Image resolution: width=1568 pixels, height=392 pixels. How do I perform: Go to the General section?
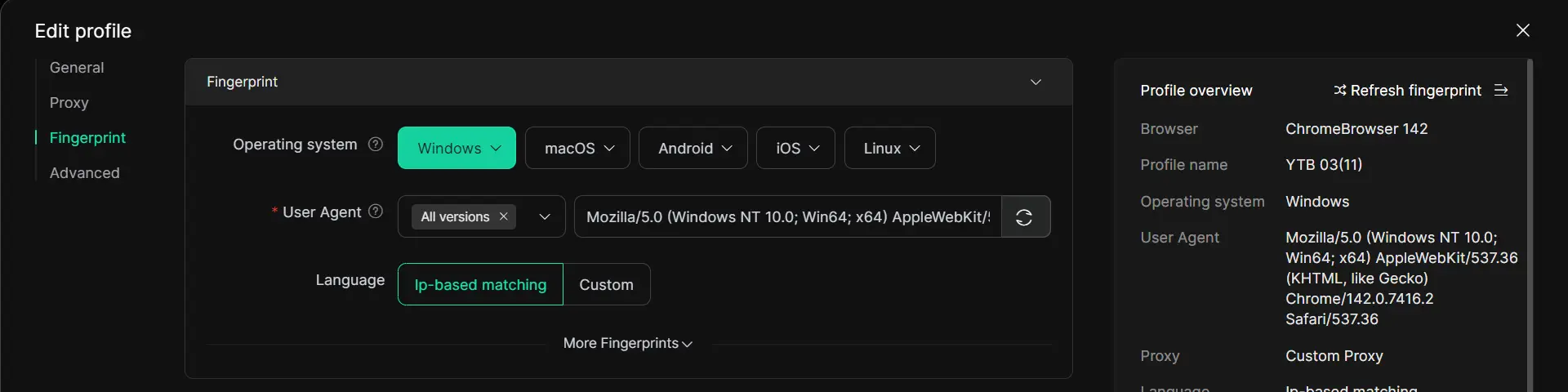pos(77,68)
